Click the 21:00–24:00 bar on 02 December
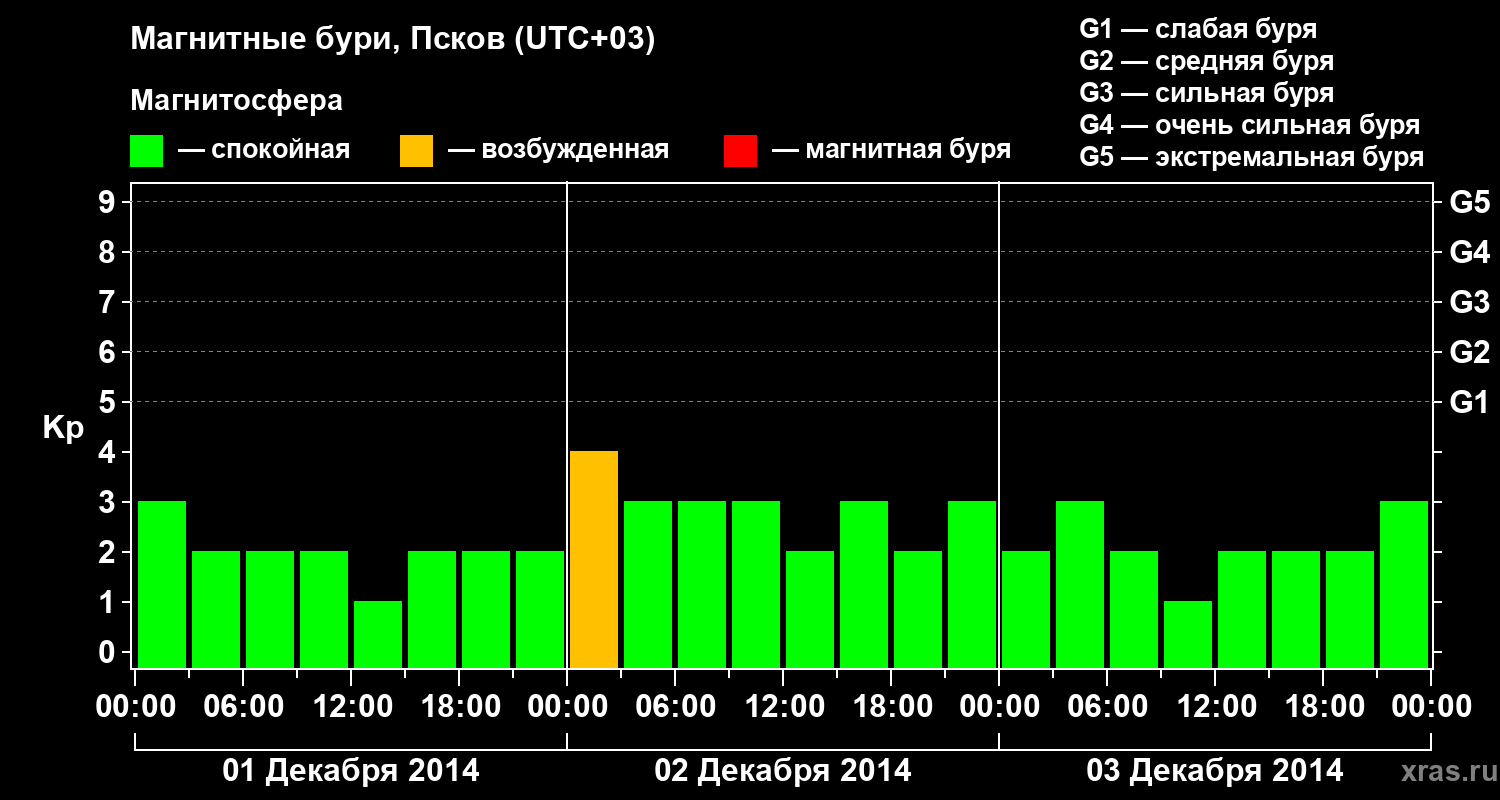This screenshot has height=800, width=1500. point(972,584)
